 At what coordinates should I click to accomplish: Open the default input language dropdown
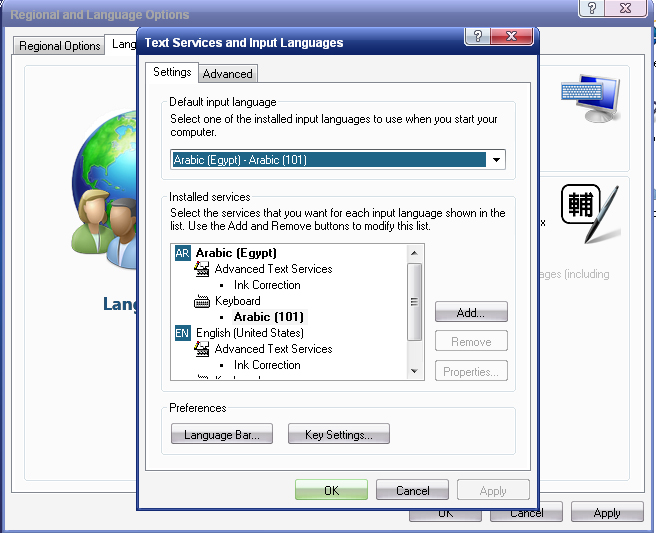coord(496,160)
